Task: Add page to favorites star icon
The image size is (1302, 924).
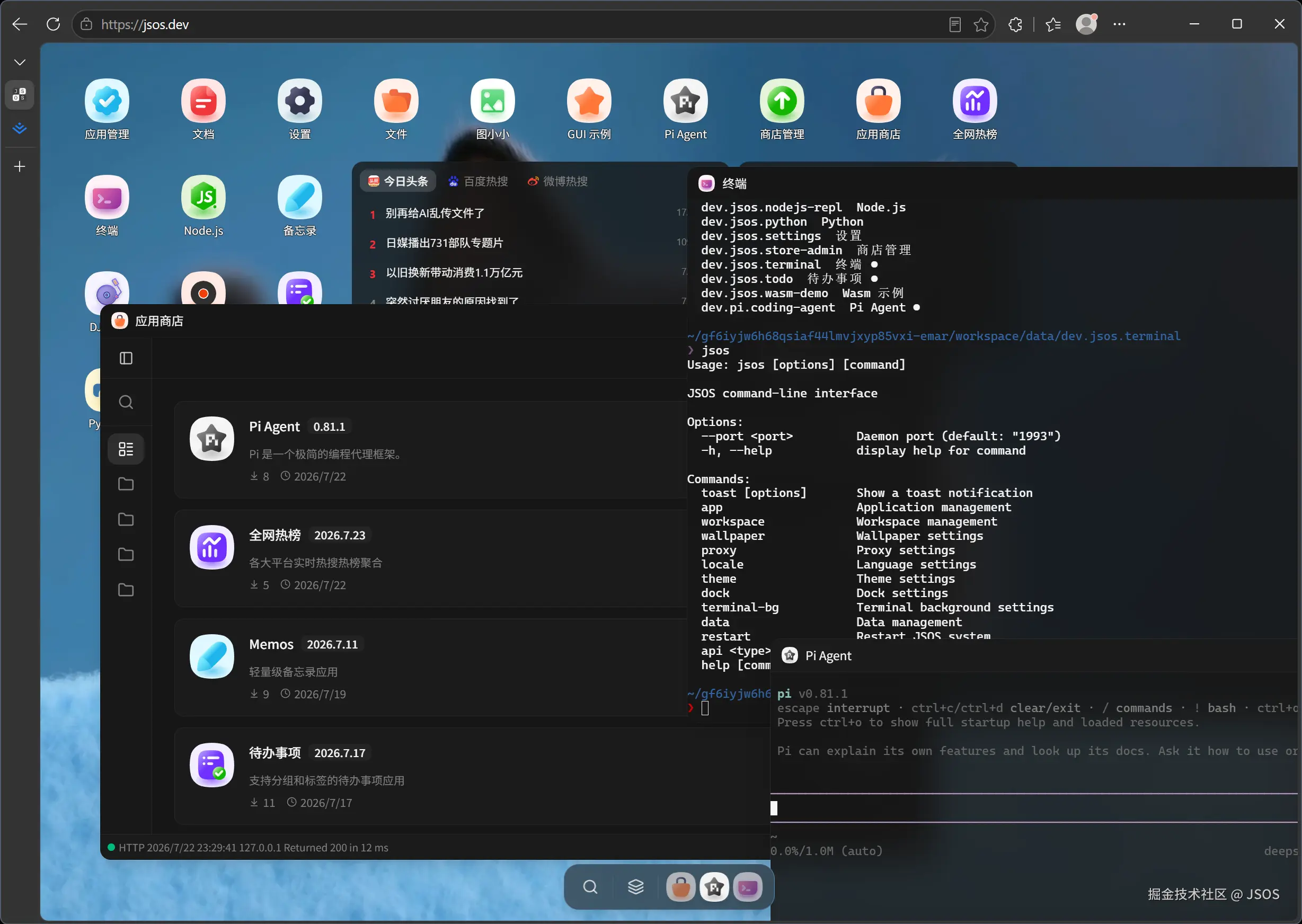Action: point(981,24)
